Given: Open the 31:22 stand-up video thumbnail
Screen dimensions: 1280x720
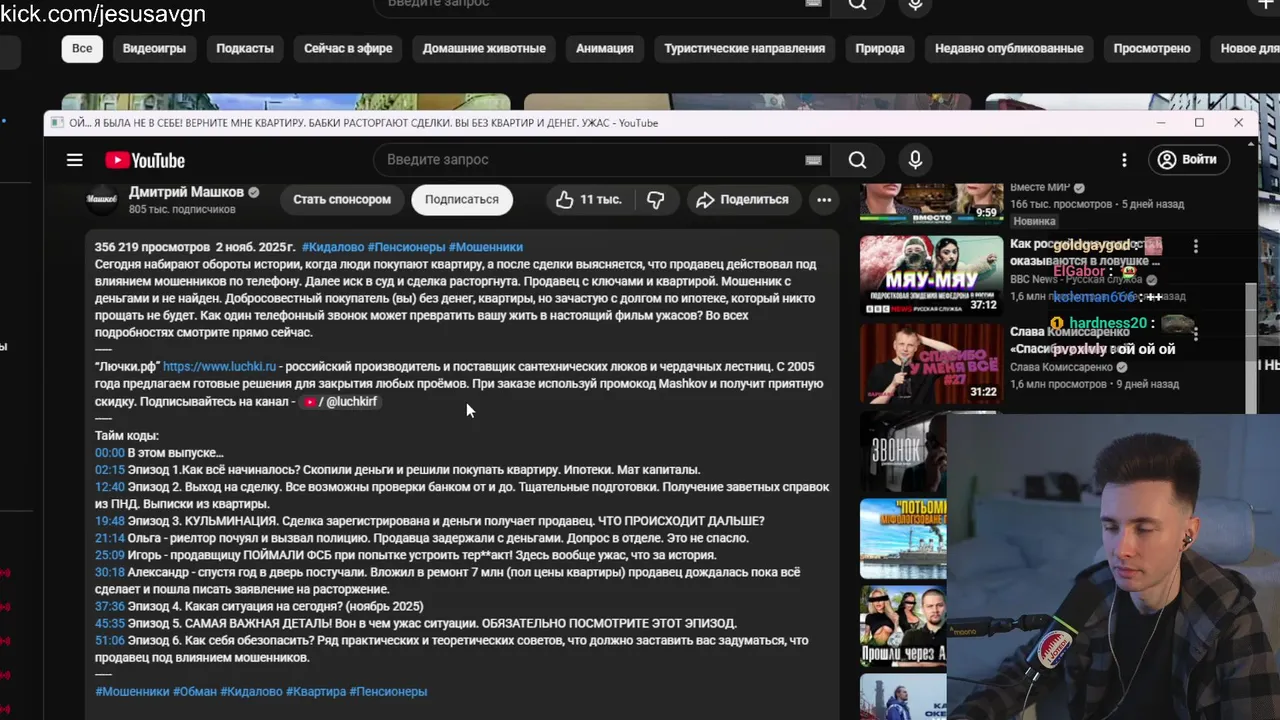Looking at the screenshot, I should [x=931, y=363].
